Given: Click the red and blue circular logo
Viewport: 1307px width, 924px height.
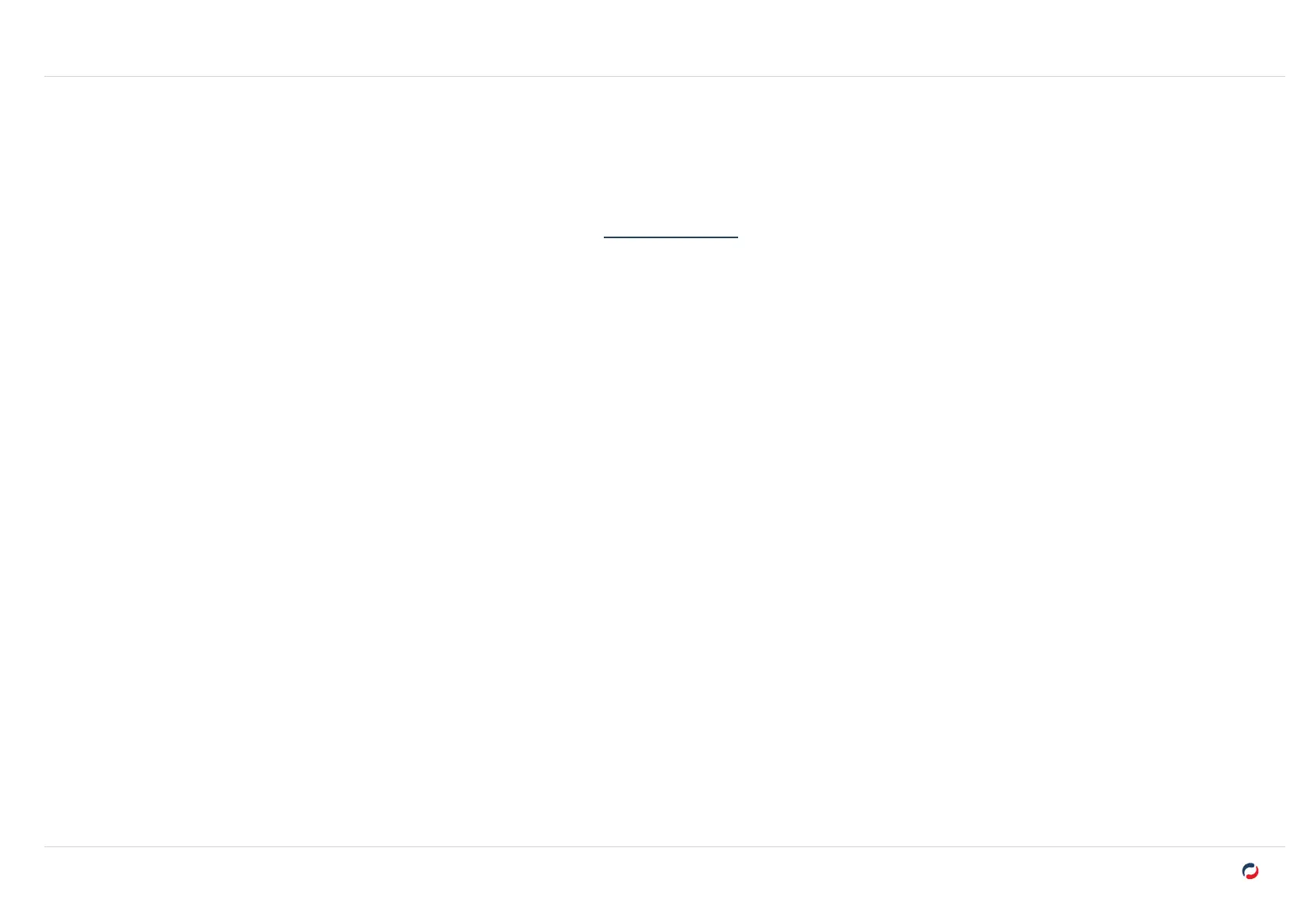Looking at the screenshot, I should pyautogui.click(x=1250, y=871).
